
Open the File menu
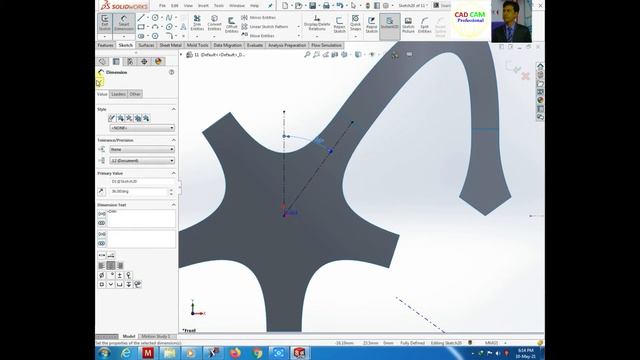pos(162,6)
